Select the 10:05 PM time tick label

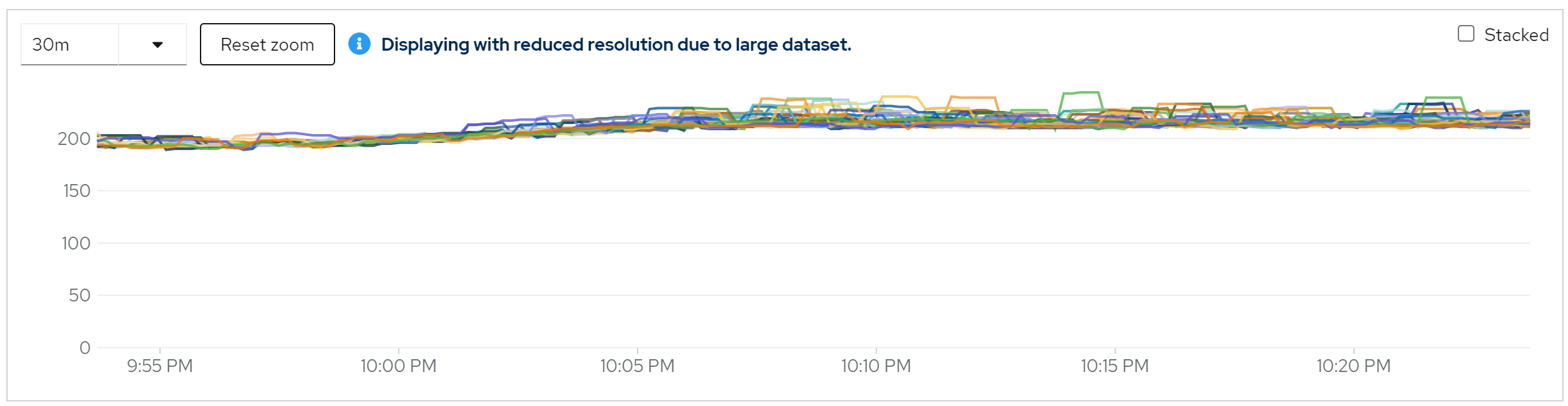coord(637,366)
